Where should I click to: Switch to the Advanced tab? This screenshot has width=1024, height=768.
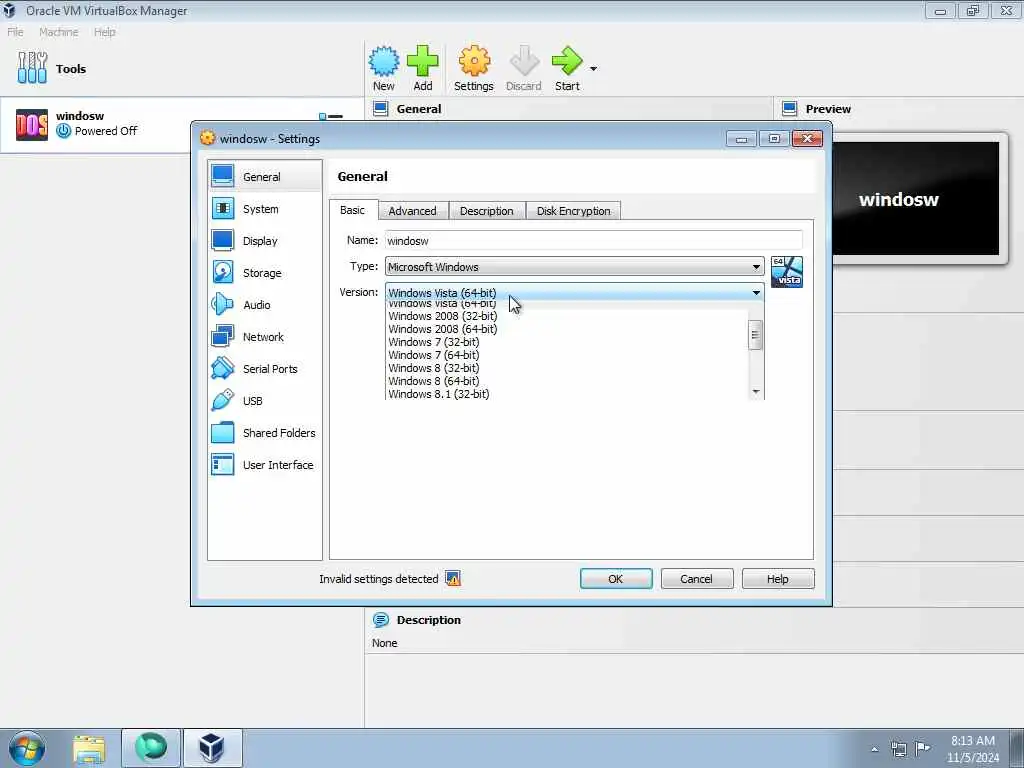click(412, 211)
